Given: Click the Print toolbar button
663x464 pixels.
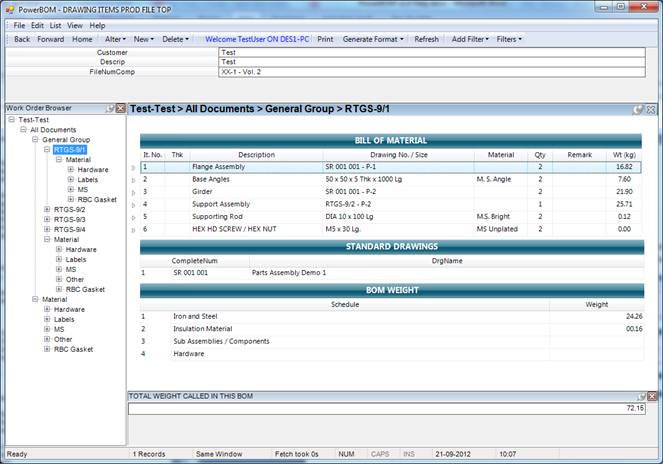Looking at the screenshot, I should pos(325,39).
